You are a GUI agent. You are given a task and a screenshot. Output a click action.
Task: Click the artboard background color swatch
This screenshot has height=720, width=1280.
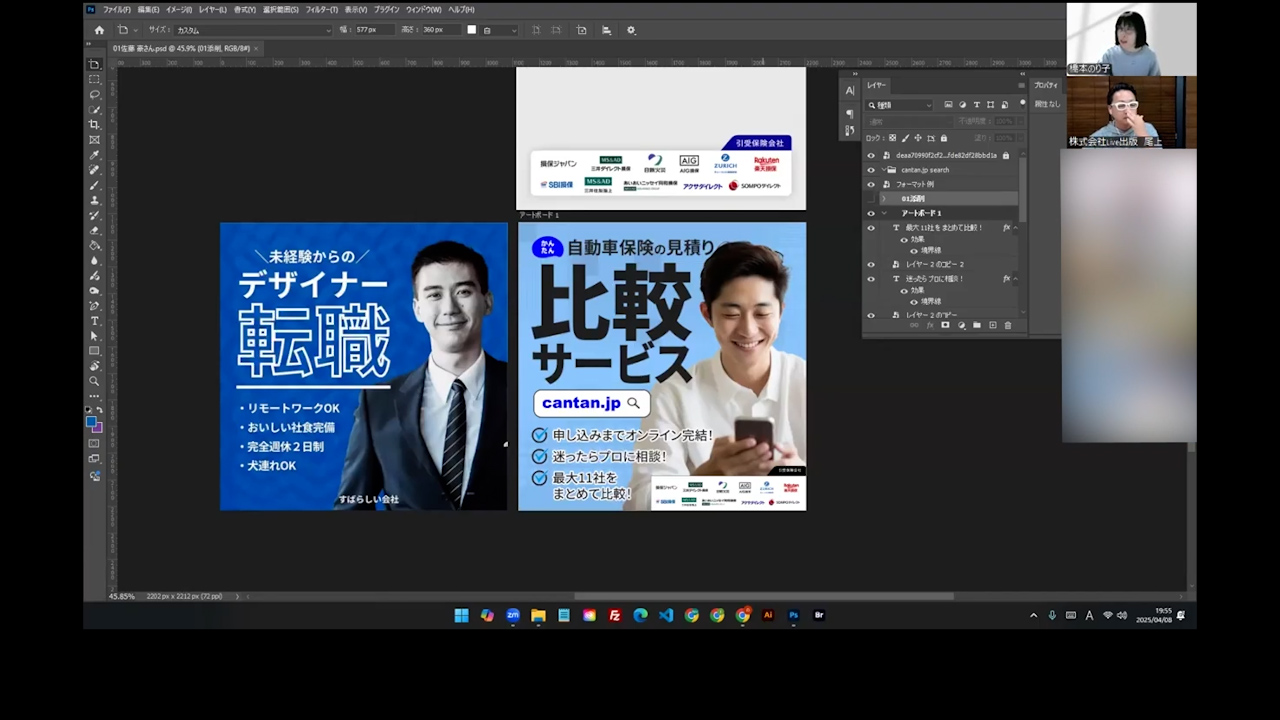click(x=472, y=30)
